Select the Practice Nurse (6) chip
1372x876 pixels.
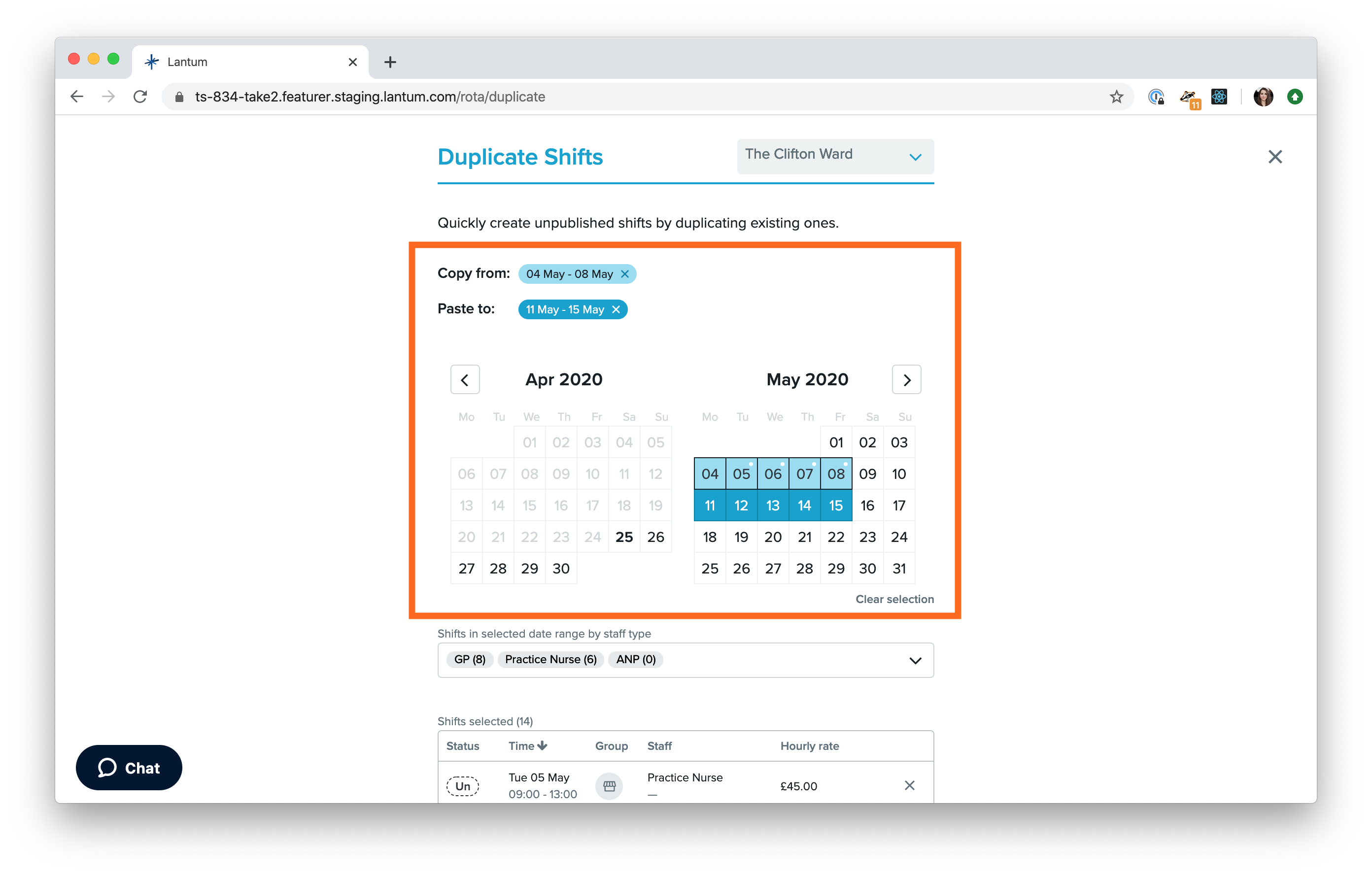click(550, 659)
